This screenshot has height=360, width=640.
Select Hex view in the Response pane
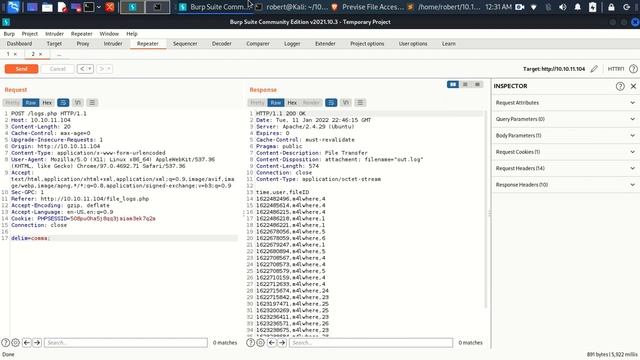pos(292,103)
